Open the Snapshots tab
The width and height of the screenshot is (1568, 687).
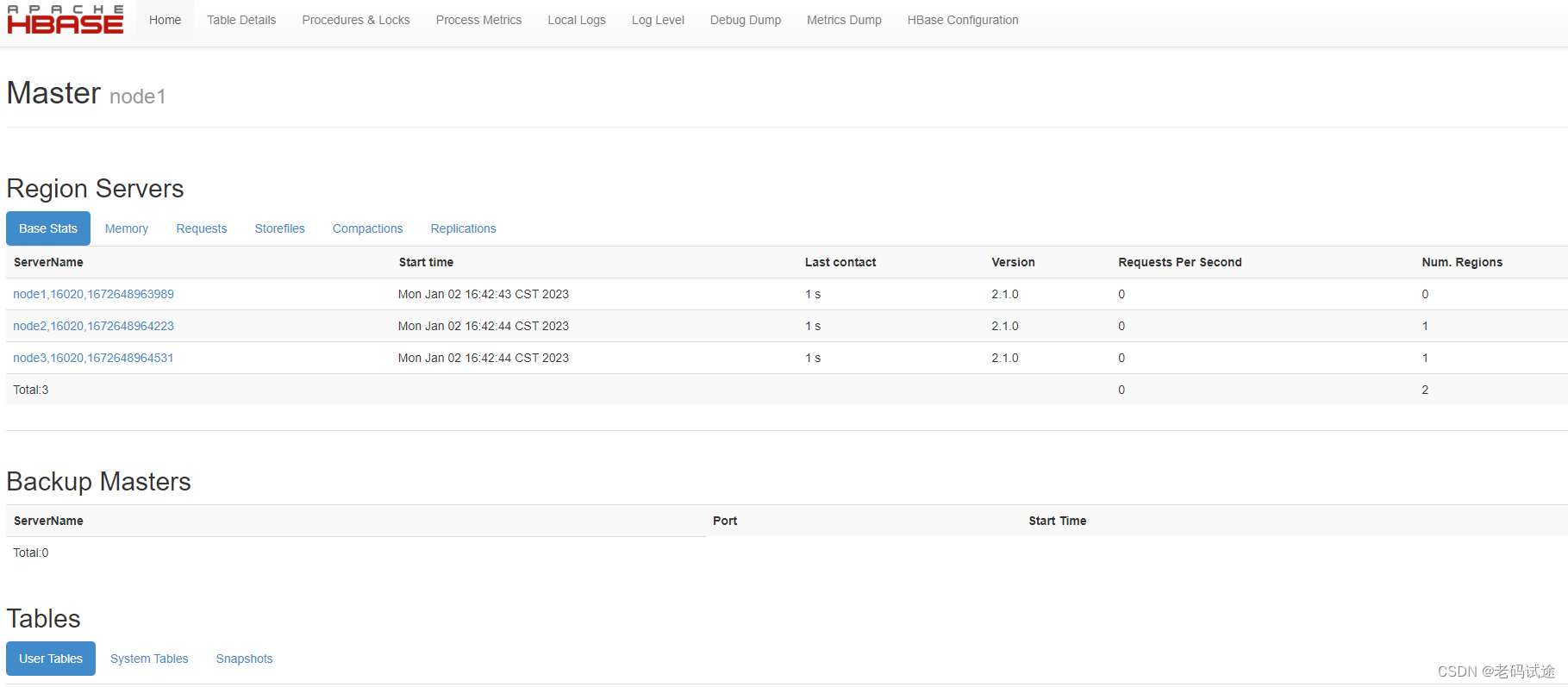(244, 659)
